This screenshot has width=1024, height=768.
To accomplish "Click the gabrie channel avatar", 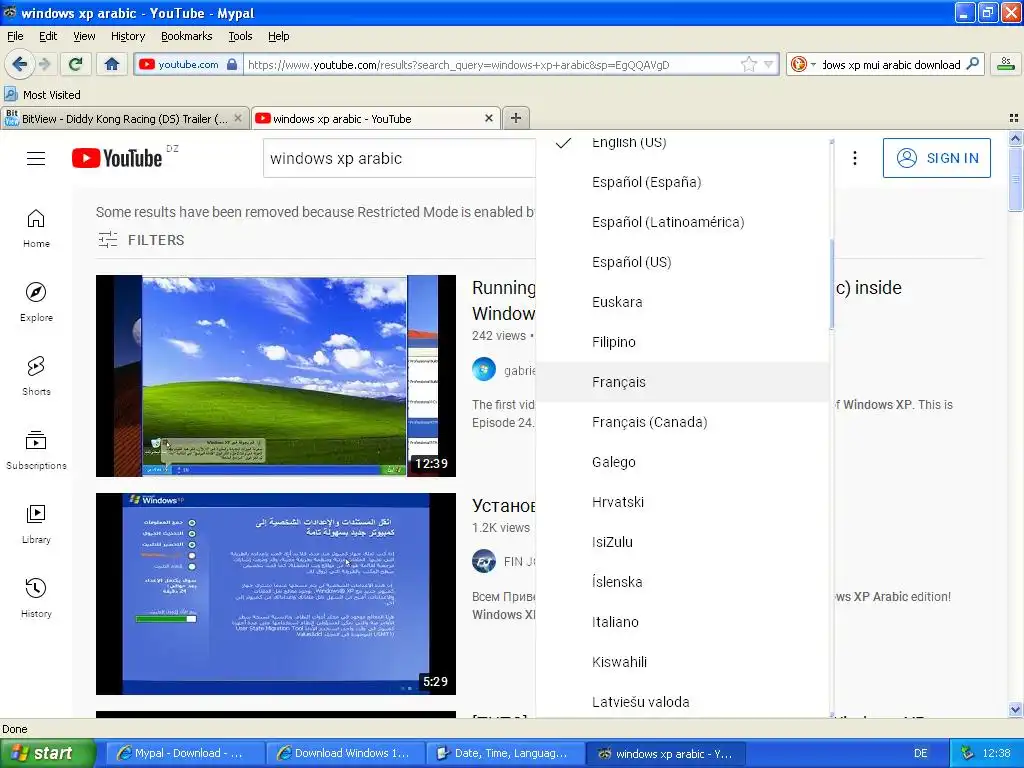I will coord(484,370).
